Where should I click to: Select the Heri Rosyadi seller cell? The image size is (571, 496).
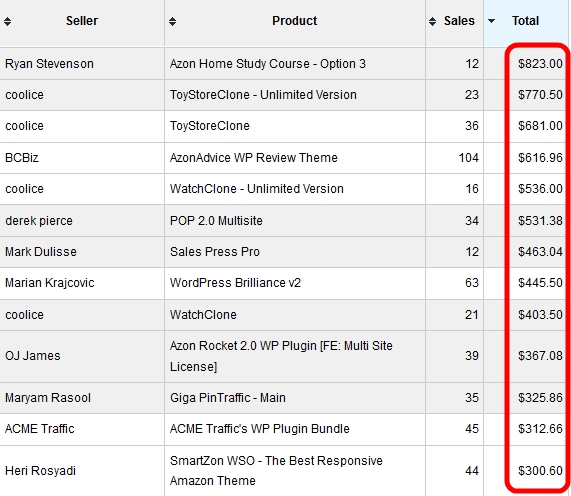point(40,471)
